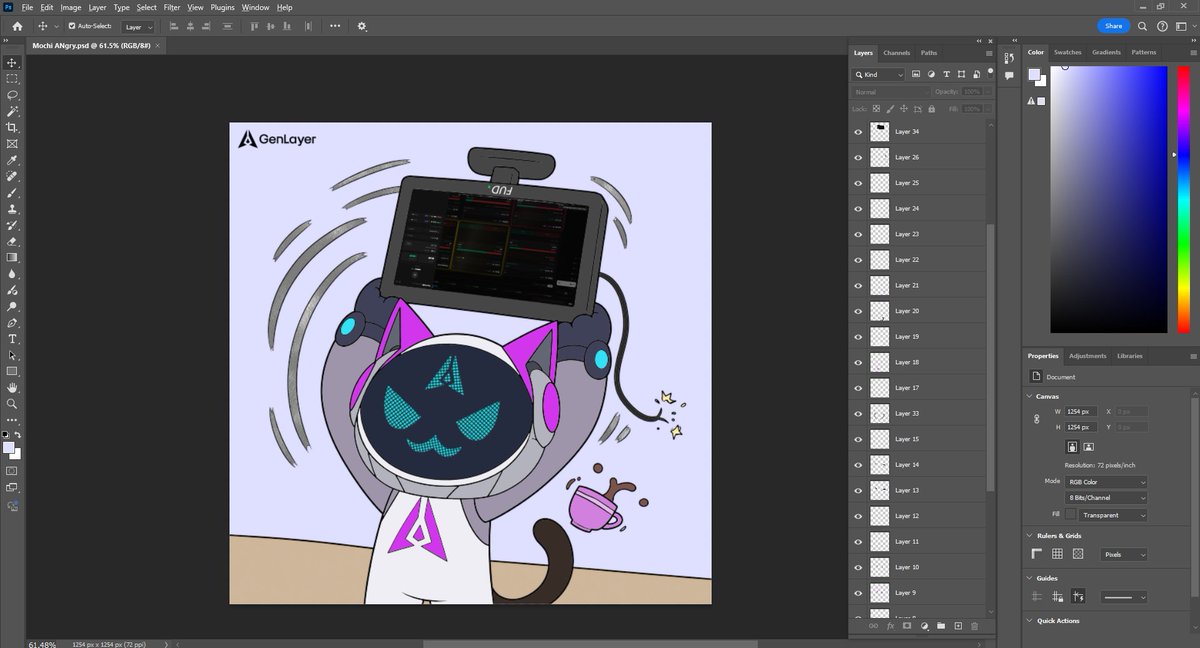Toggle visibility of Layer 10
The height and width of the screenshot is (648, 1200).
858,568
